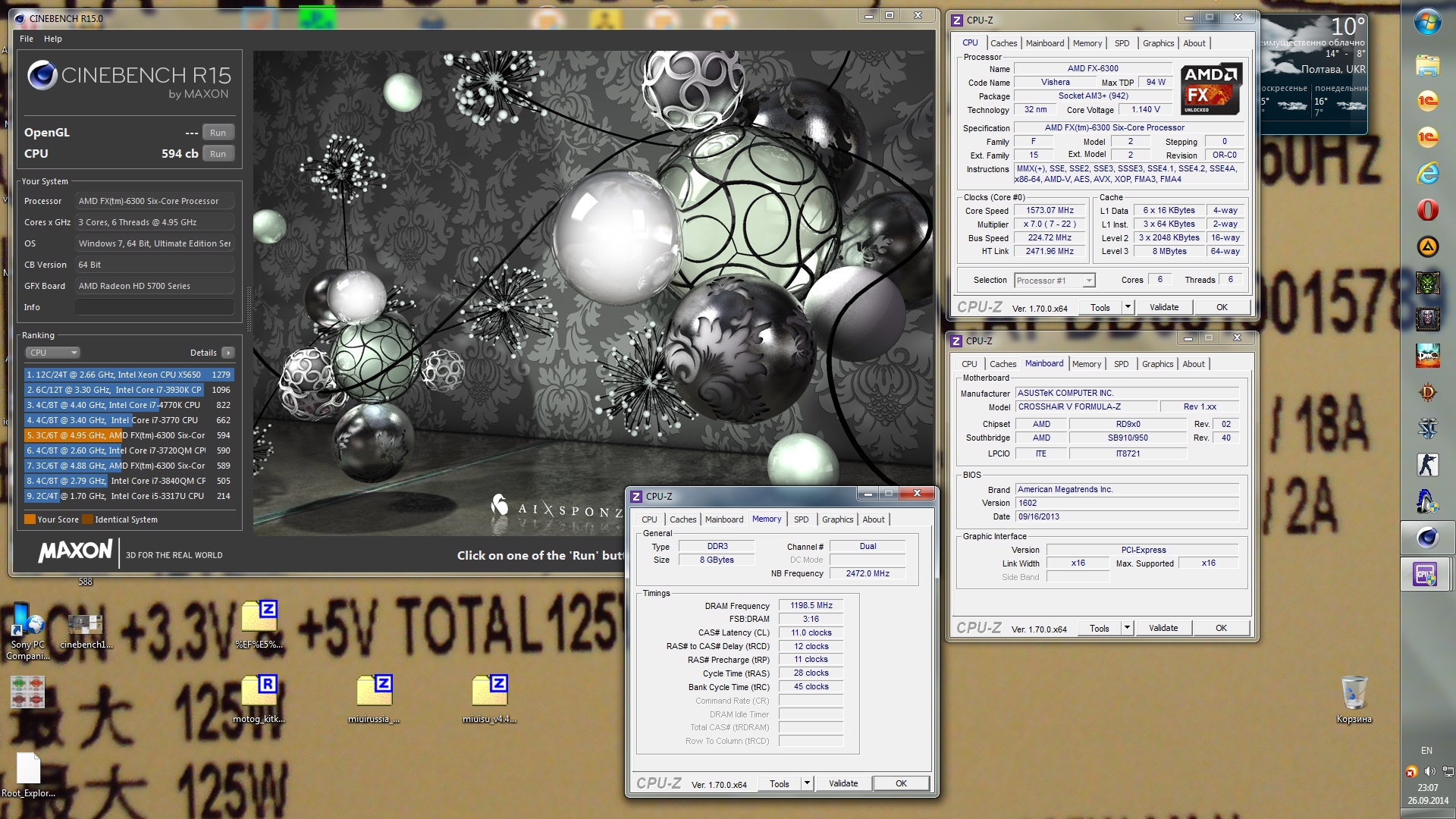Viewport: 1456px width, 819px height.
Task: Switch to Cinebench taskbar button
Action: coord(1427,538)
